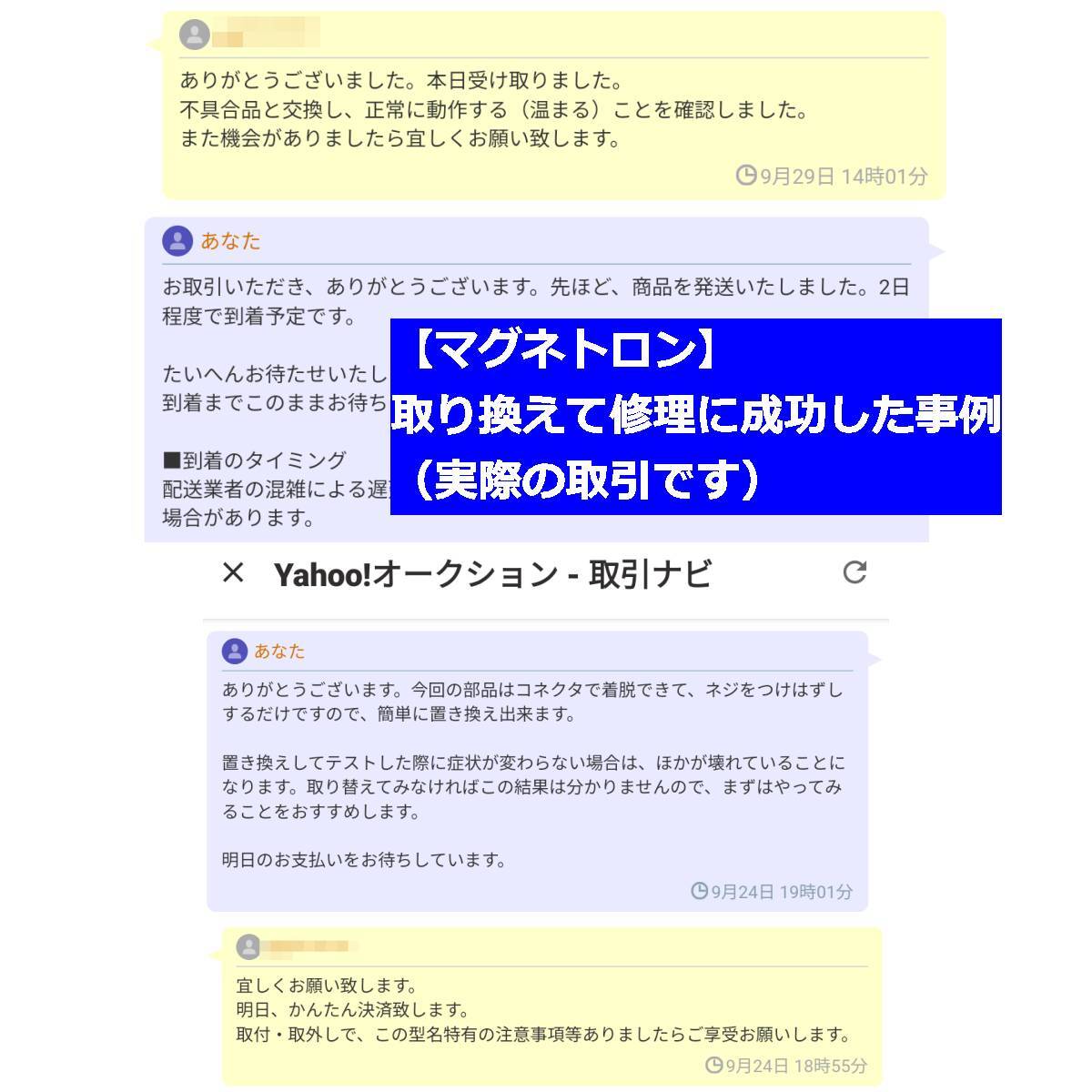Click the ■到着のタイミング heading

[254, 460]
